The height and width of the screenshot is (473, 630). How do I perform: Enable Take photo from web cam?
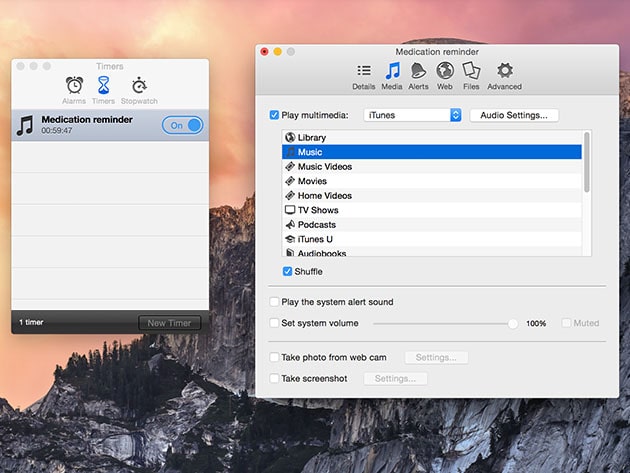274,357
